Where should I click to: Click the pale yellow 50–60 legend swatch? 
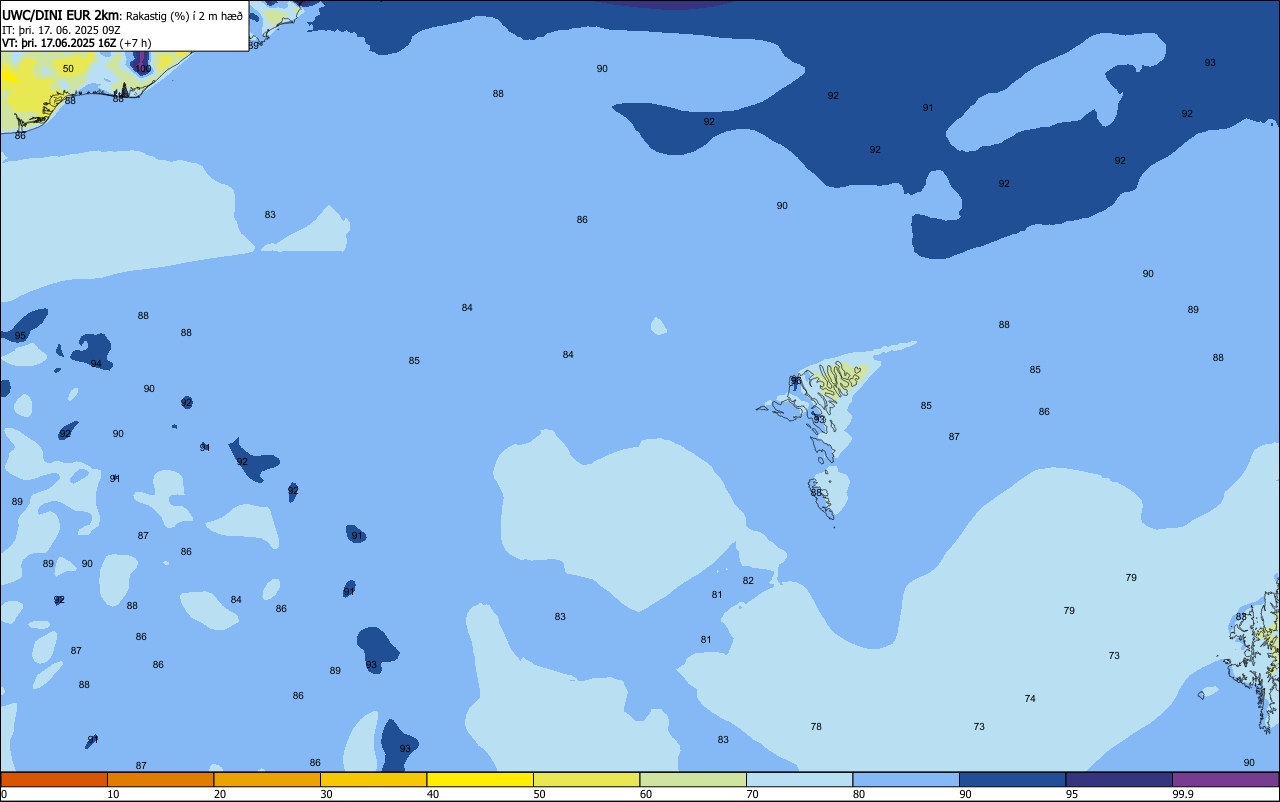click(x=586, y=779)
